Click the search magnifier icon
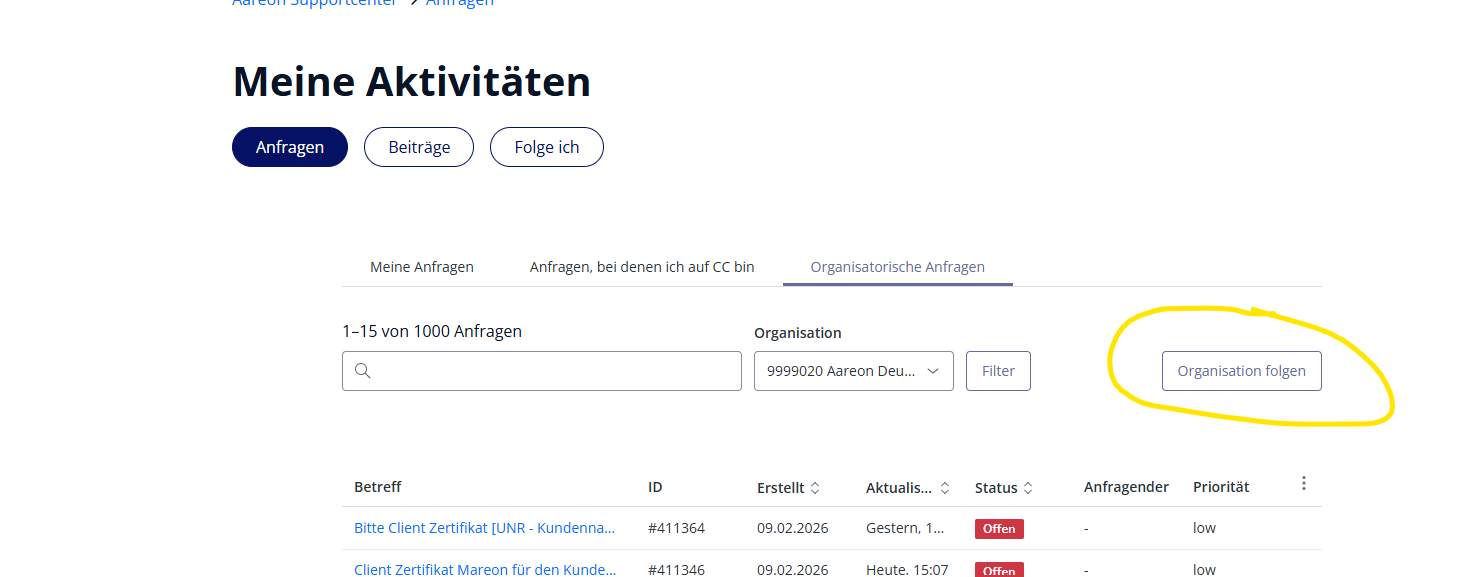The height and width of the screenshot is (577, 1472). (x=363, y=371)
